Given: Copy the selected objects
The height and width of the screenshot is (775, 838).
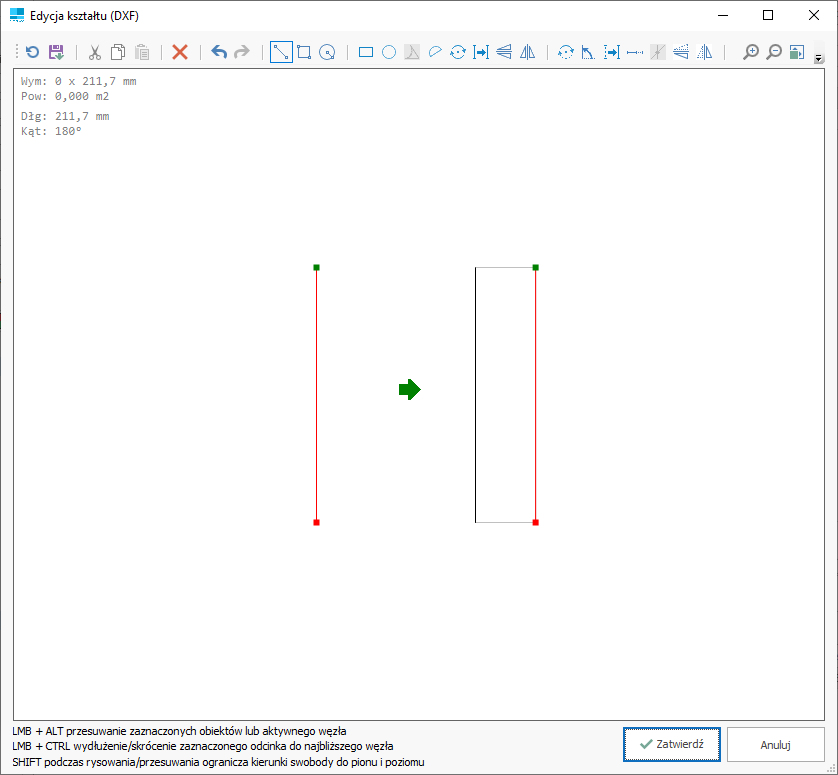Looking at the screenshot, I should 118,52.
